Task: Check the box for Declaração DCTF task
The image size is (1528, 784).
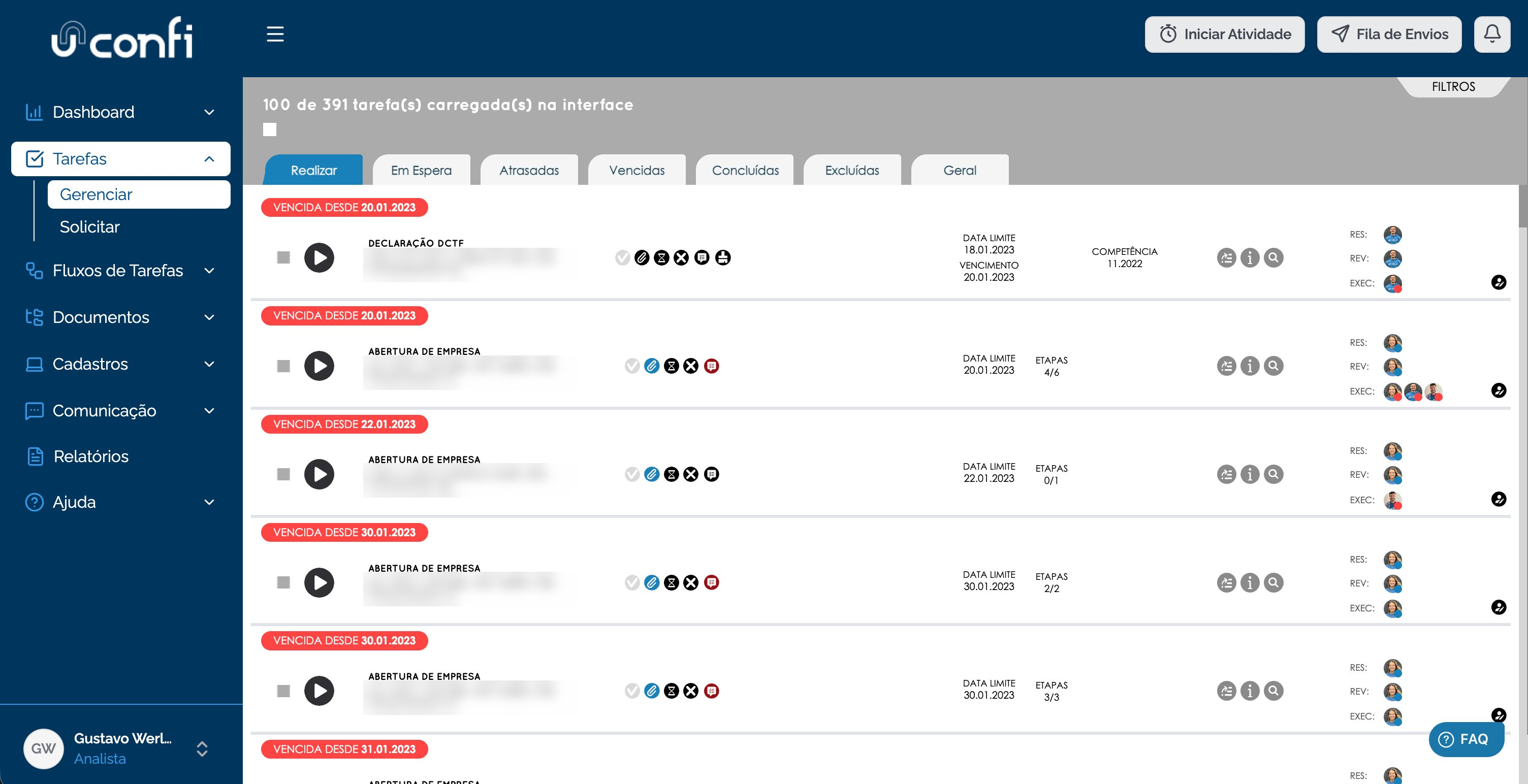Action: tap(283, 257)
